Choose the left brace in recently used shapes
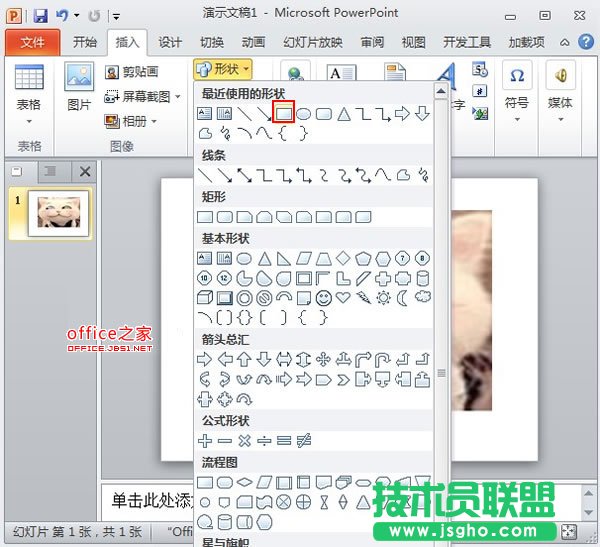 tap(282, 134)
